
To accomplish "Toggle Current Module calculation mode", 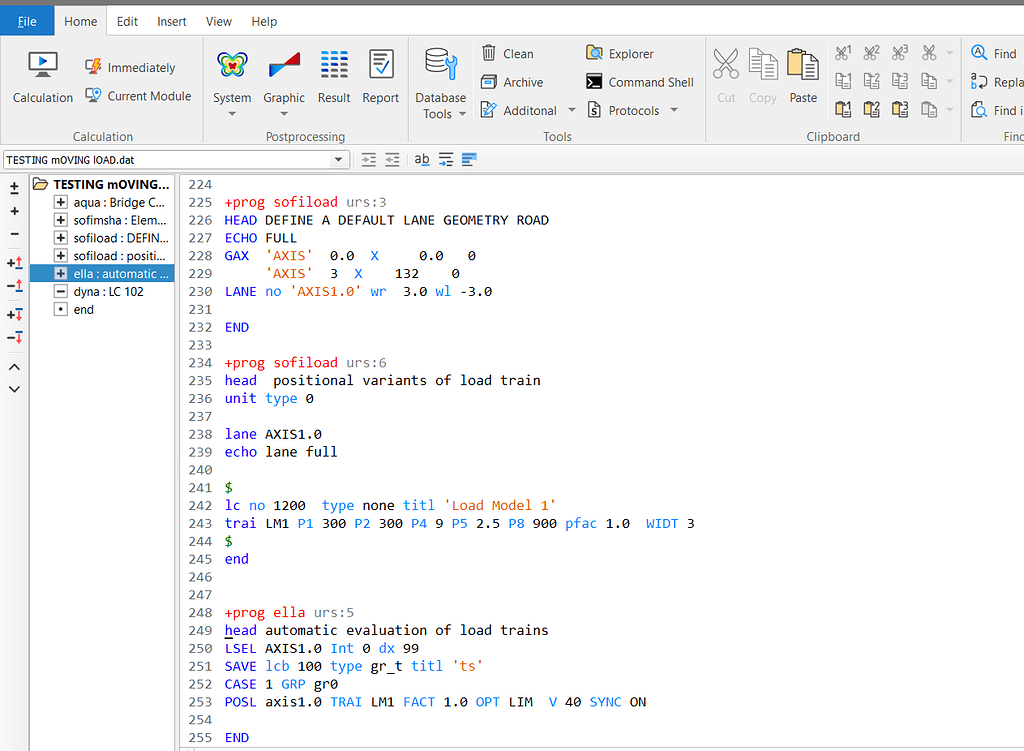I will click(x=138, y=96).
